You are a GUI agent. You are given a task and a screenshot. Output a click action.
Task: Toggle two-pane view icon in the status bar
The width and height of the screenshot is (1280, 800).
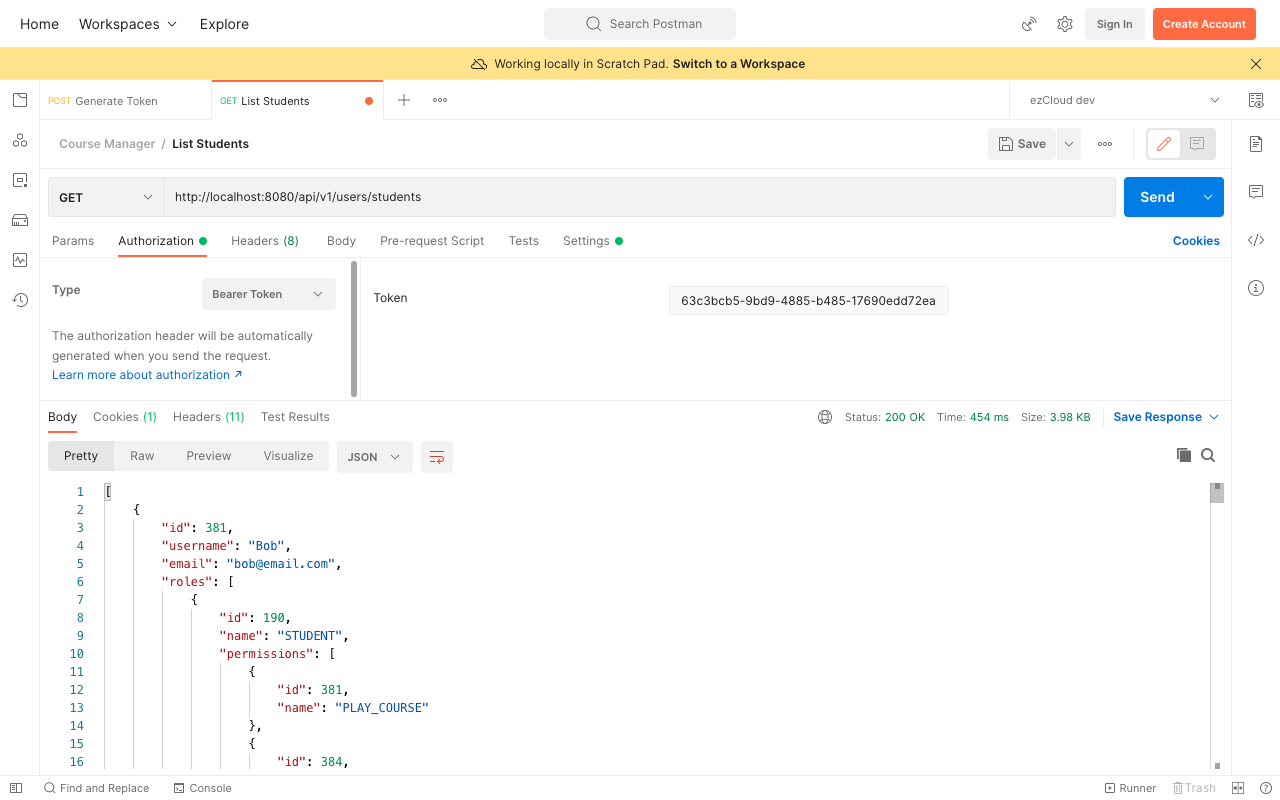pyautogui.click(x=1238, y=788)
